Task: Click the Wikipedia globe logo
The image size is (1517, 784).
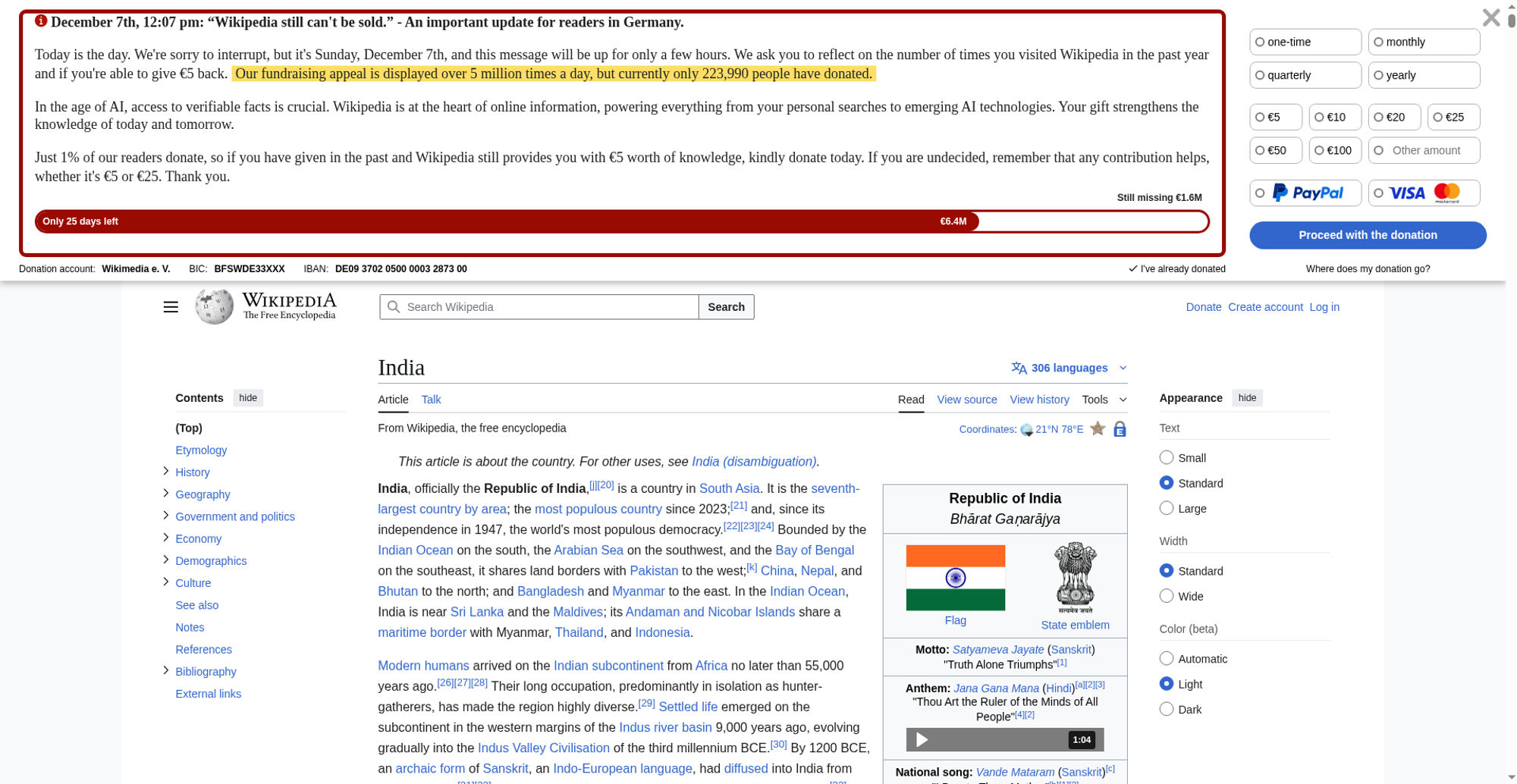Action: pyautogui.click(x=215, y=306)
